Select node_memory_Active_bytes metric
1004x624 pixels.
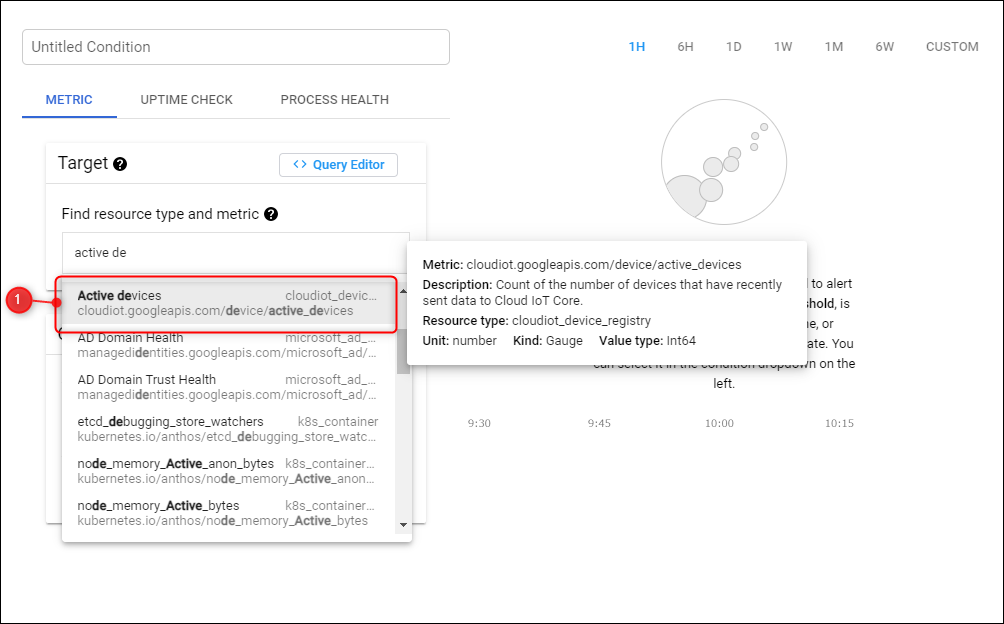tap(226, 513)
